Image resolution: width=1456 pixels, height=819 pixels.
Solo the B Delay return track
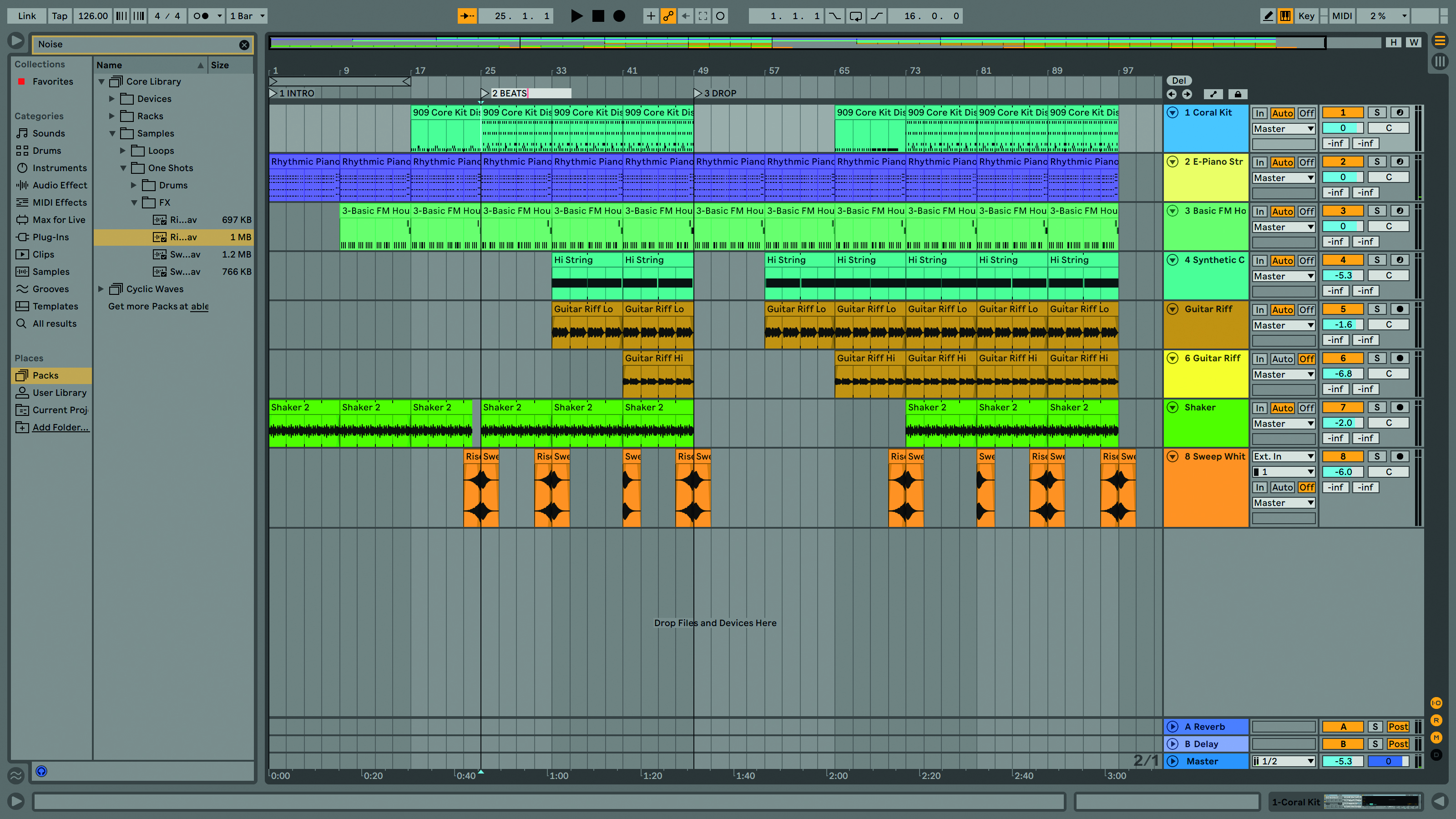click(1375, 744)
